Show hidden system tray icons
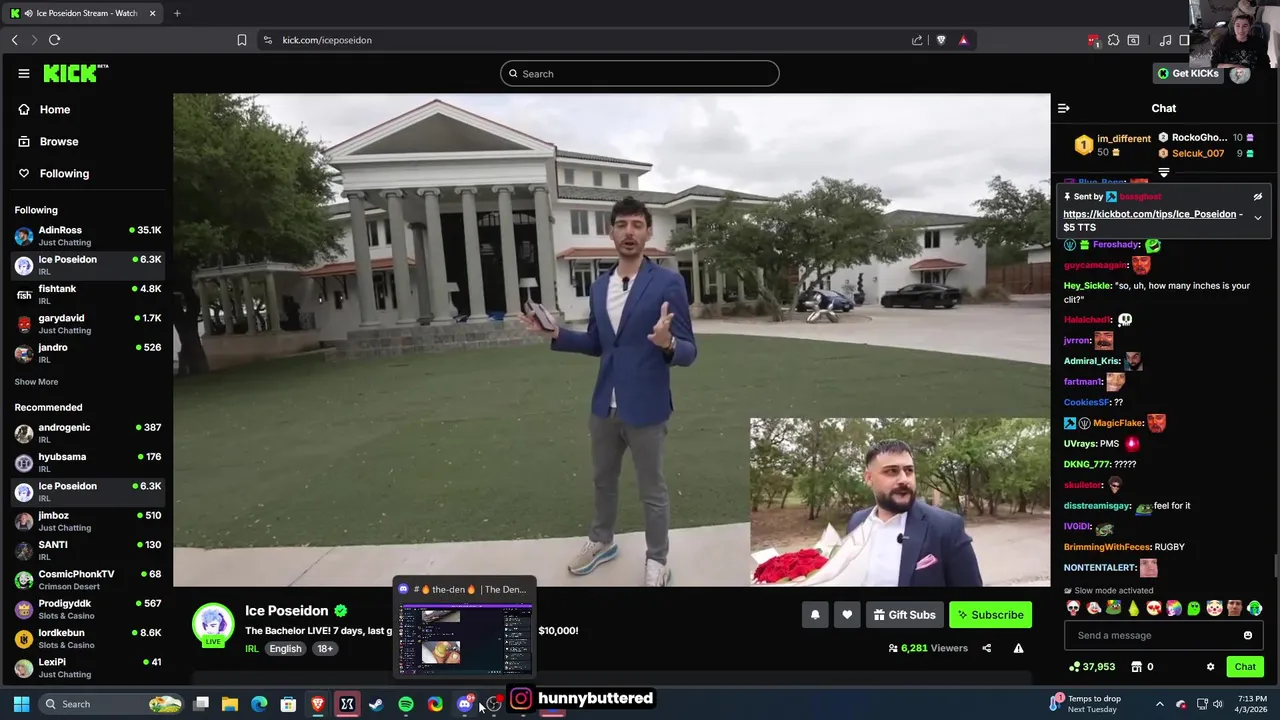Screen dimensions: 1280x720 click(1159, 704)
